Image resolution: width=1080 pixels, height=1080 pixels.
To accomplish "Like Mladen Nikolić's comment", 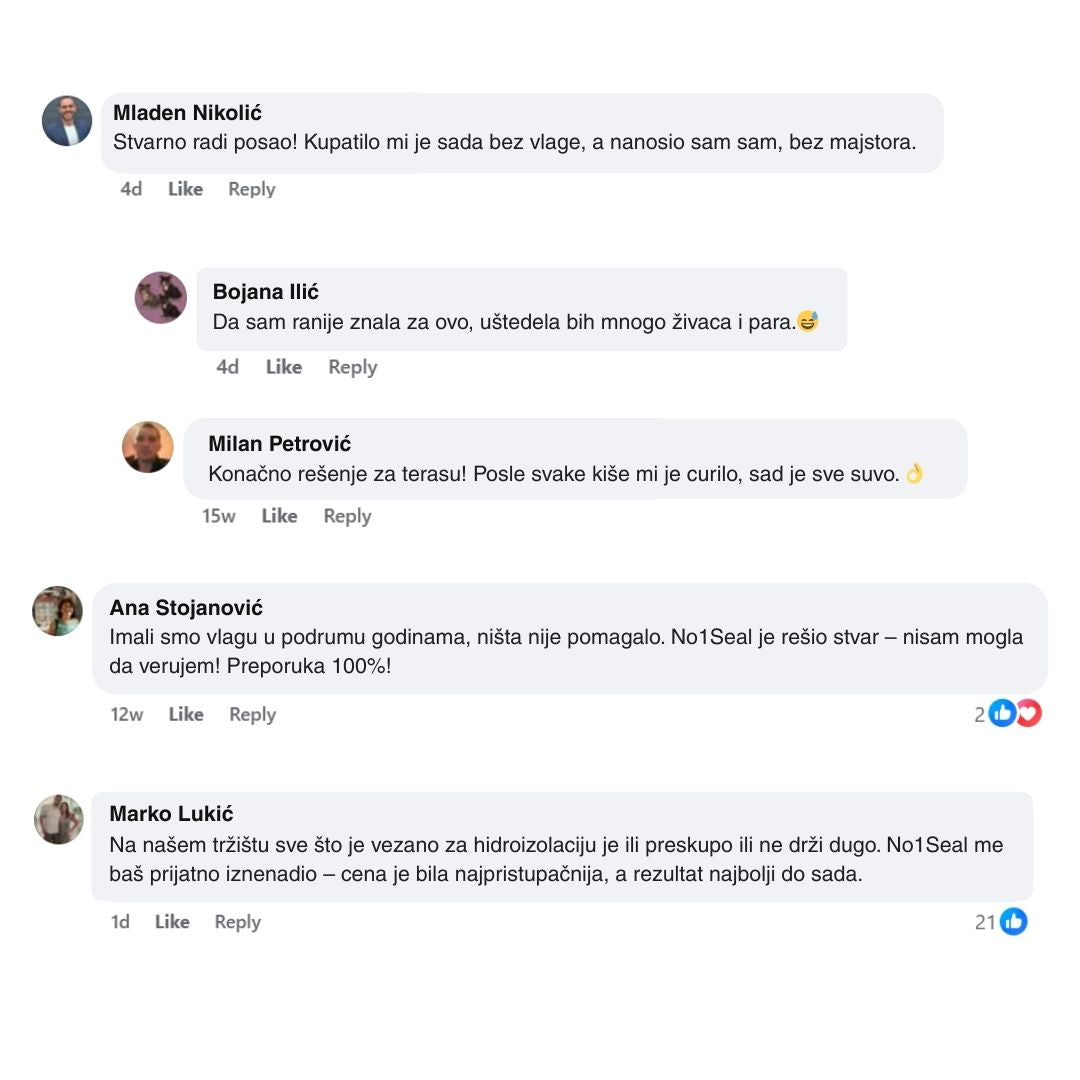I will (185, 189).
